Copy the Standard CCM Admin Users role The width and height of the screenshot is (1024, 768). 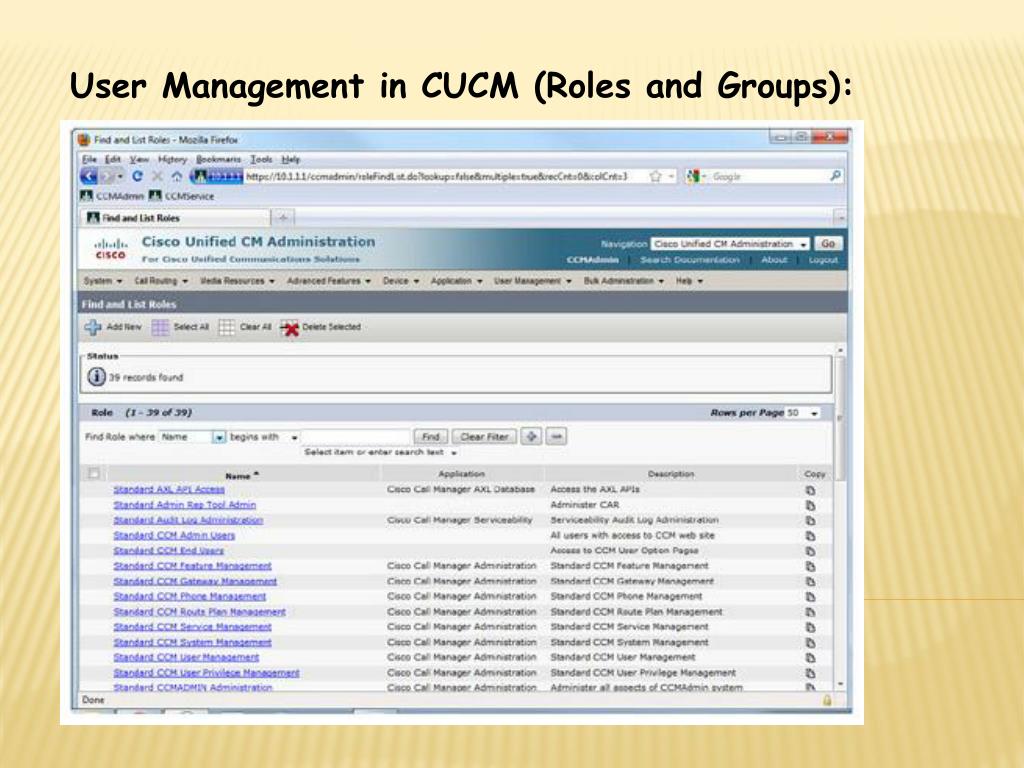(x=810, y=536)
